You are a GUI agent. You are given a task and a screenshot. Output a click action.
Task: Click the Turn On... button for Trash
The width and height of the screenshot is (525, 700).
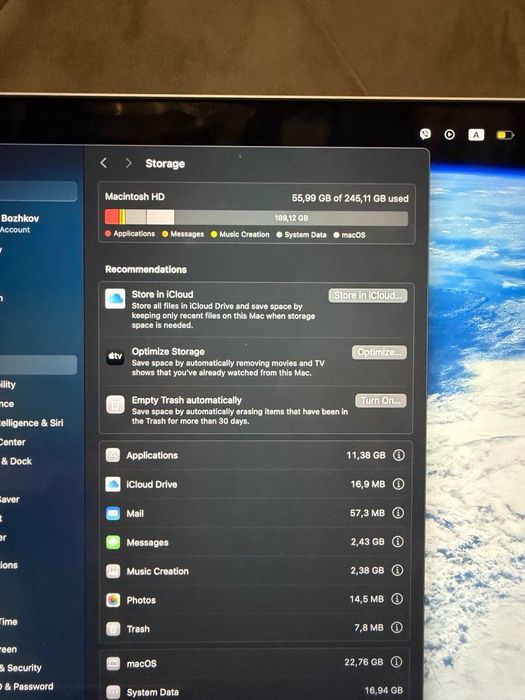coord(381,400)
